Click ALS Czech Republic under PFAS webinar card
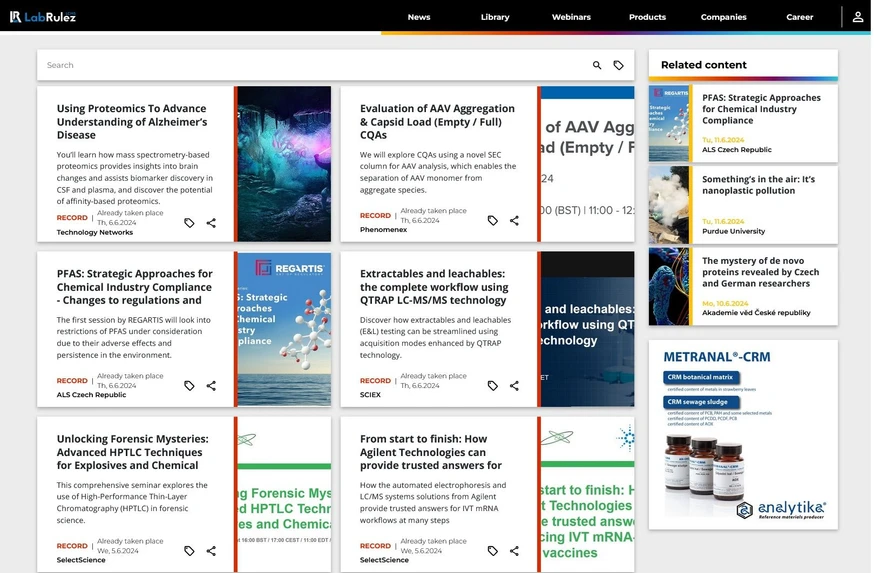The height and width of the screenshot is (573, 874). tap(91, 395)
